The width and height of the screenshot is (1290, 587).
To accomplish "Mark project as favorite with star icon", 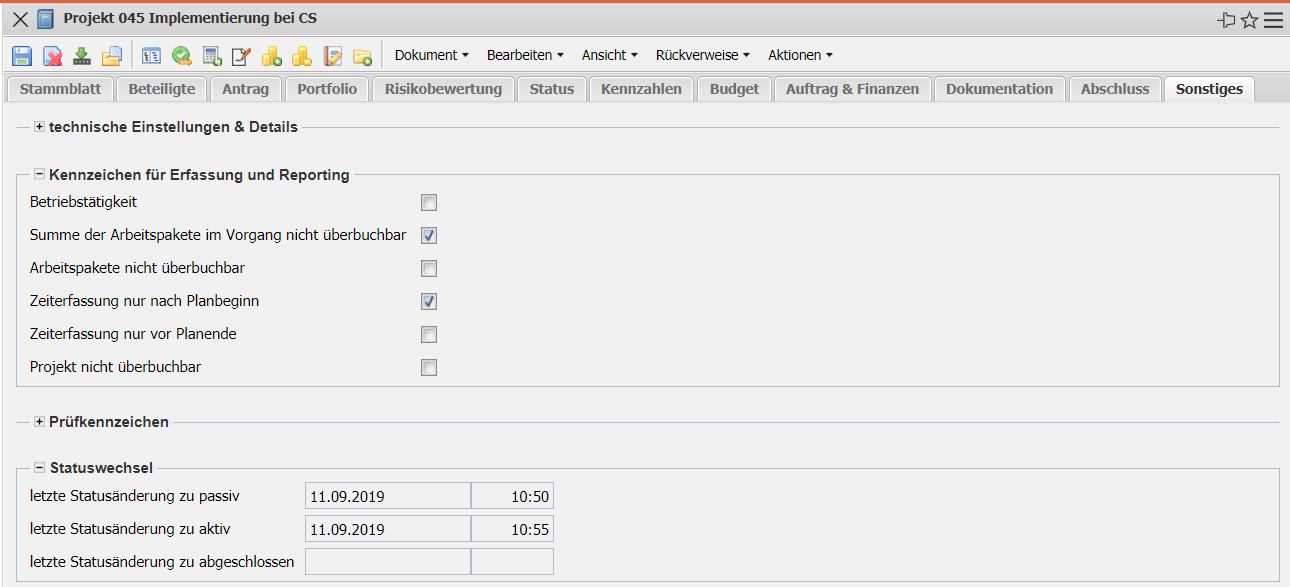I will point(1250,20).
